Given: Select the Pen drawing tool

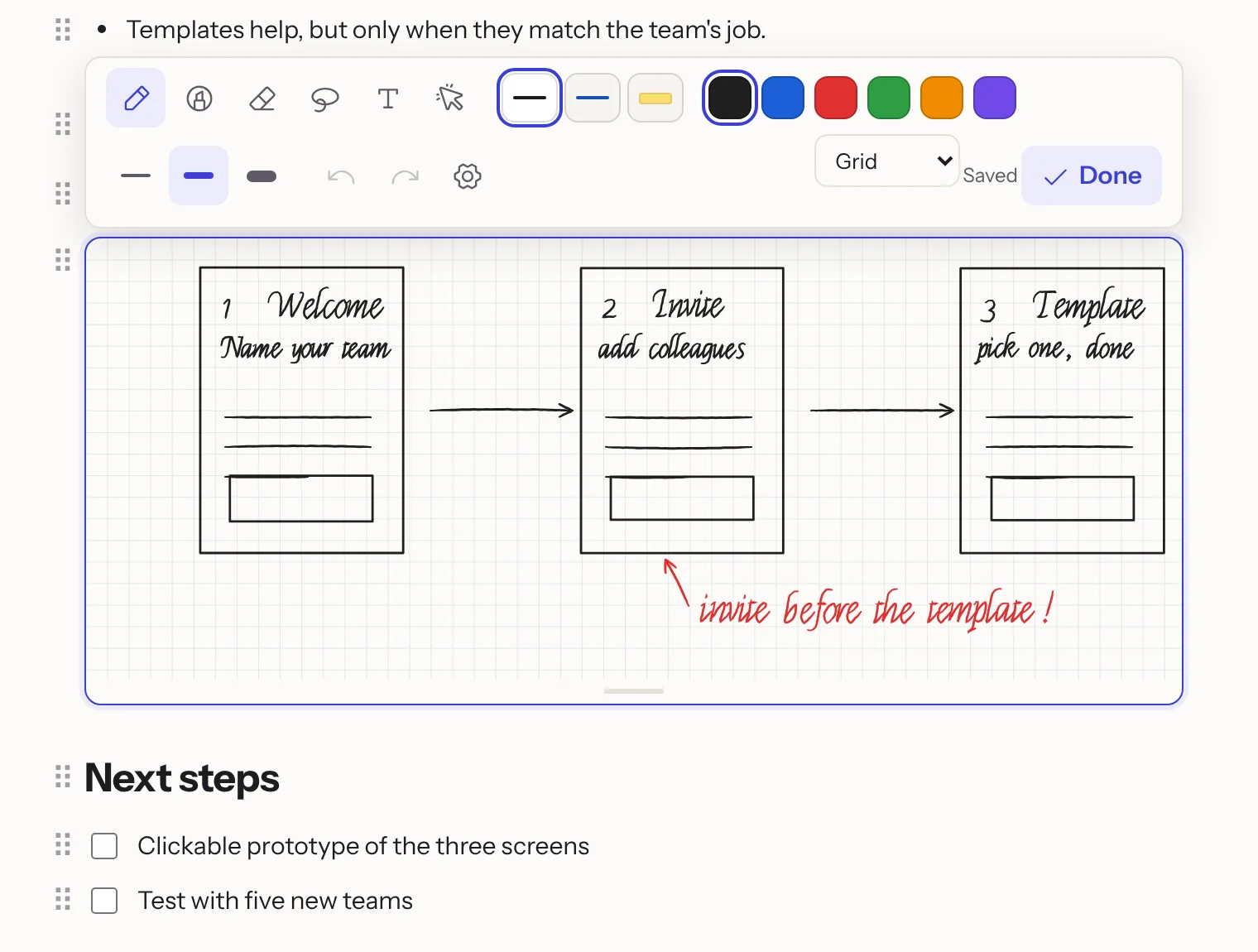Looking at the screenshot, I should 136,99.
